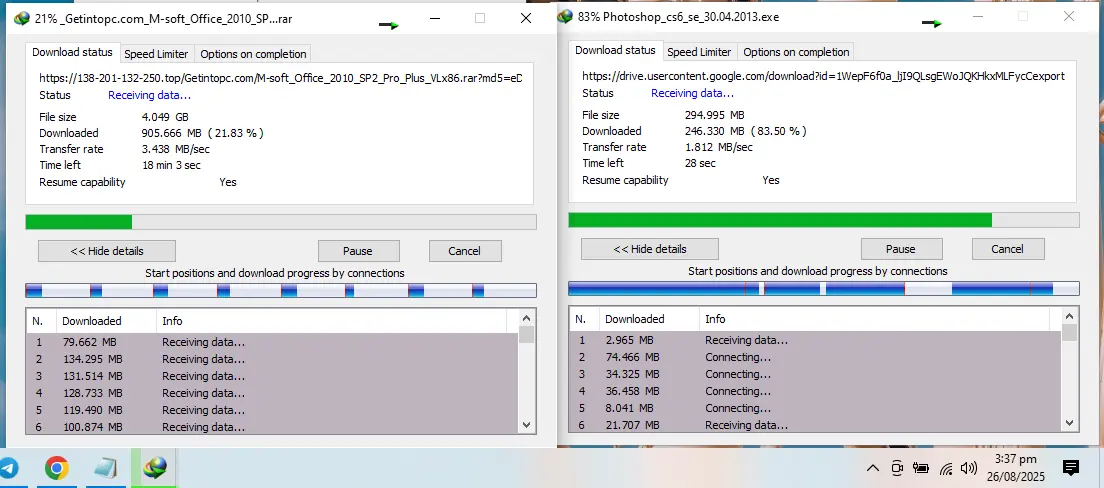Select connection row with 134.295 MB

click(273, 359)
